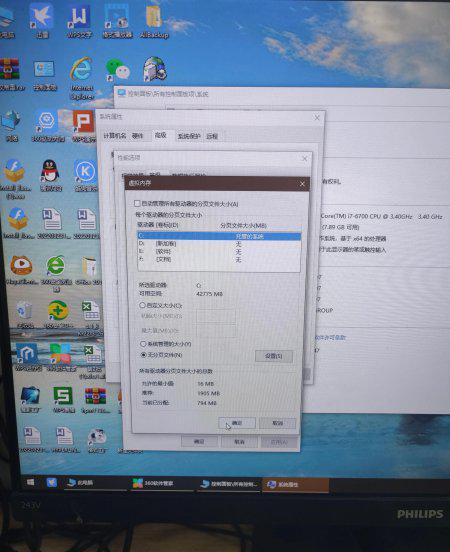Image resolution: width=450 pixels, height=552 pixels.
Task: Select drive C: in the paging list
Action: click(x=219, y=236)
